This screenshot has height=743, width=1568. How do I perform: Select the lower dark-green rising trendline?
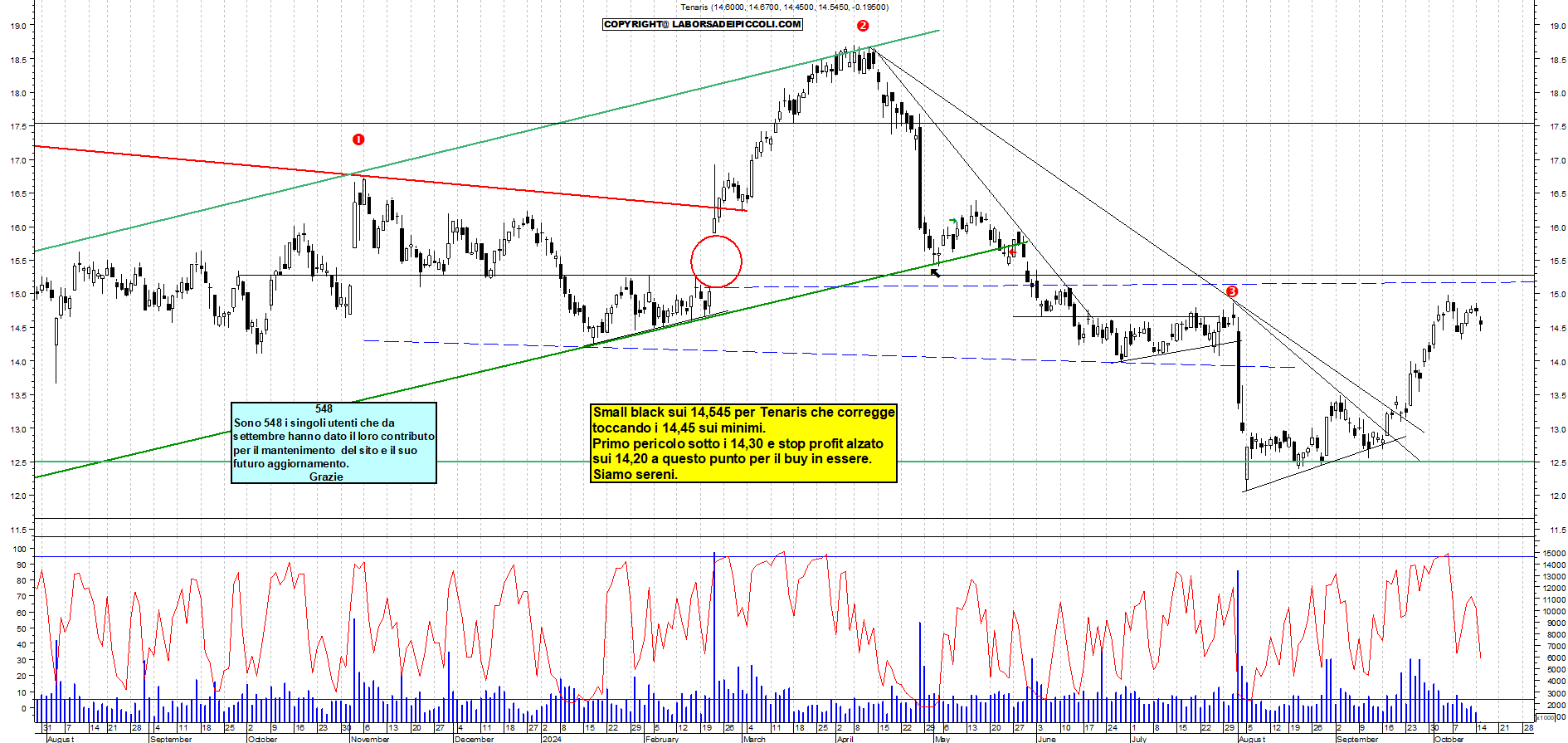[531, 359]
